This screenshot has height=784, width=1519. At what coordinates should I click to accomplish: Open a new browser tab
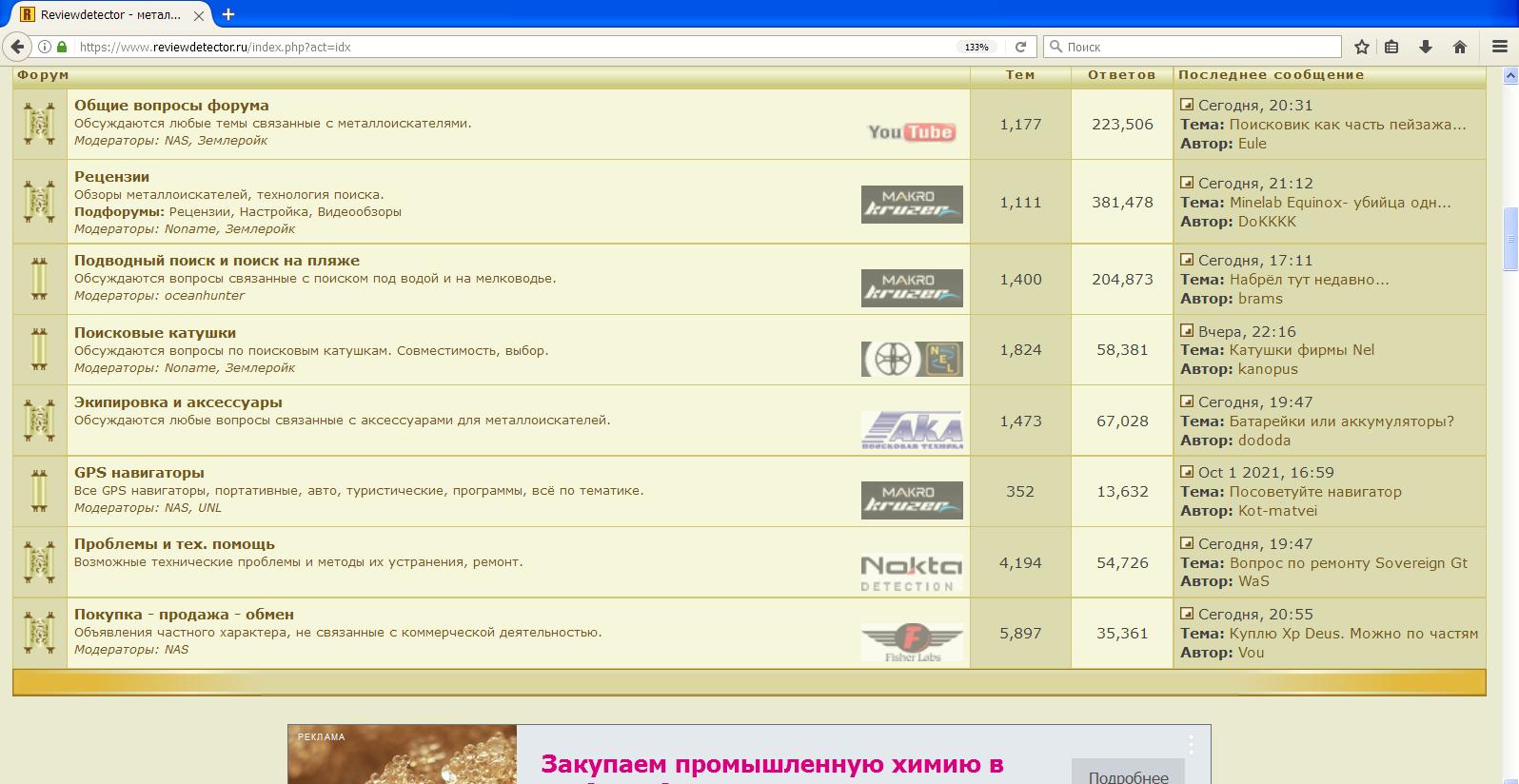[228, 14]
